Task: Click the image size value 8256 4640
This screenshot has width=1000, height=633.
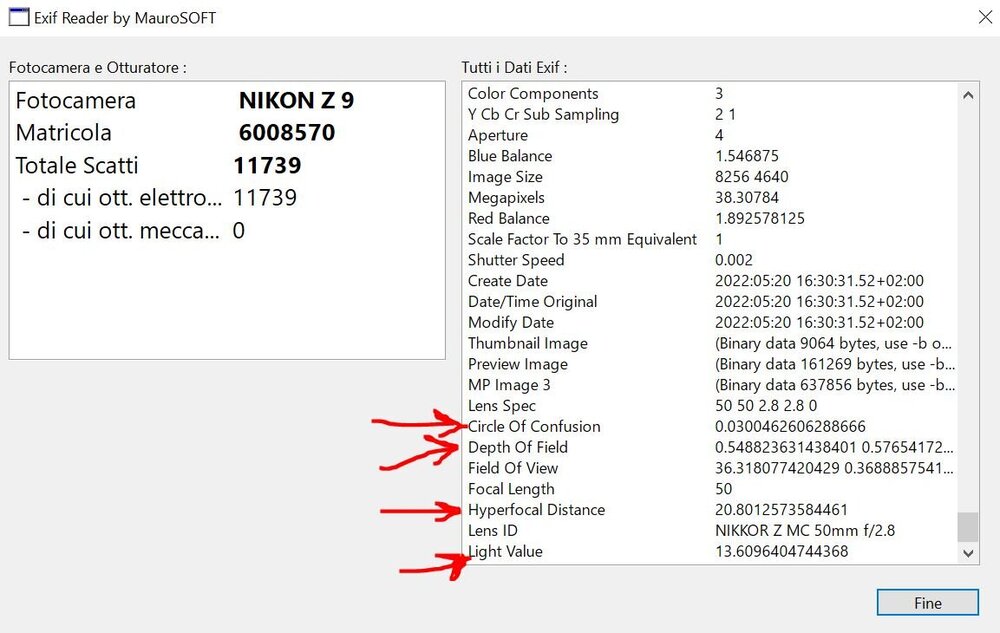Action: 751,177
